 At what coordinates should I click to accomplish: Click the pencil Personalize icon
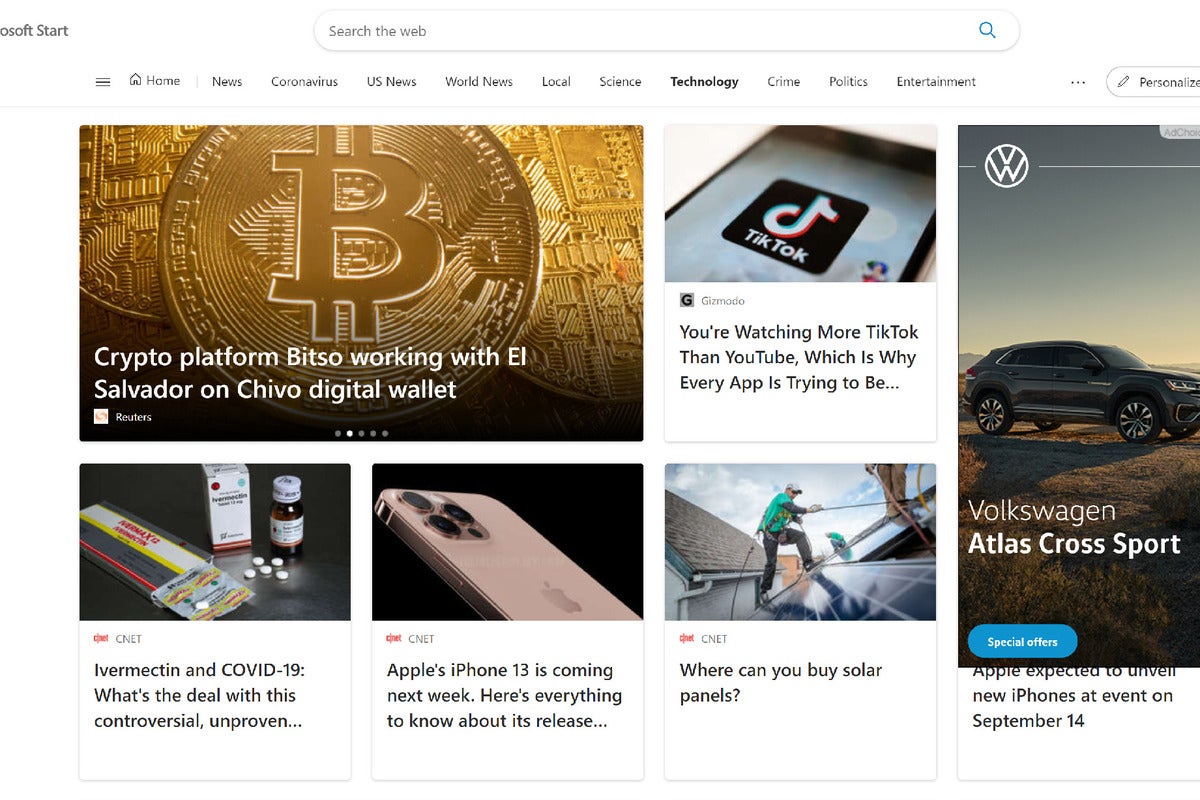[1123, 82]
